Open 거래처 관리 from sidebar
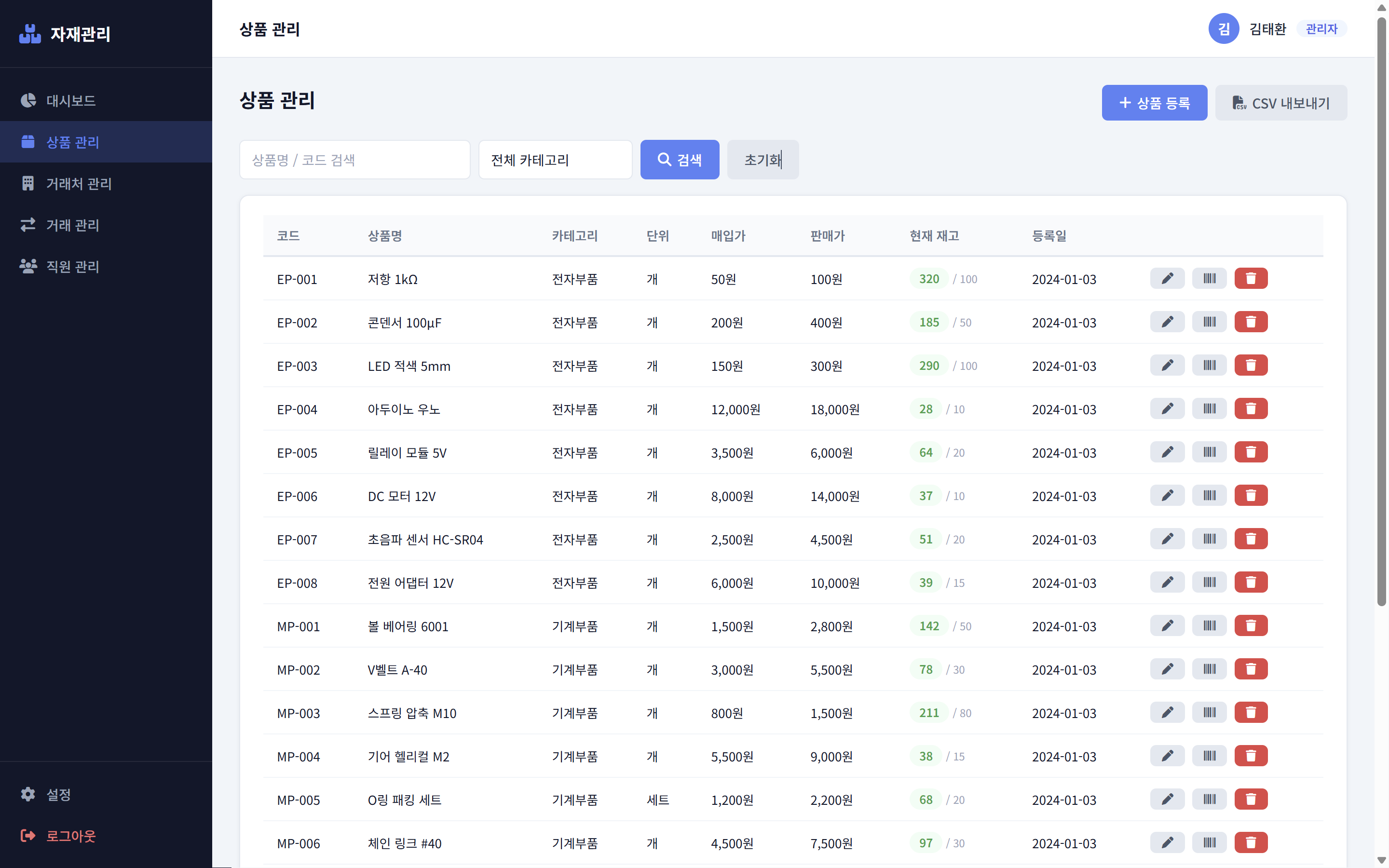The image size is (1389, 868). coord(106,184)
